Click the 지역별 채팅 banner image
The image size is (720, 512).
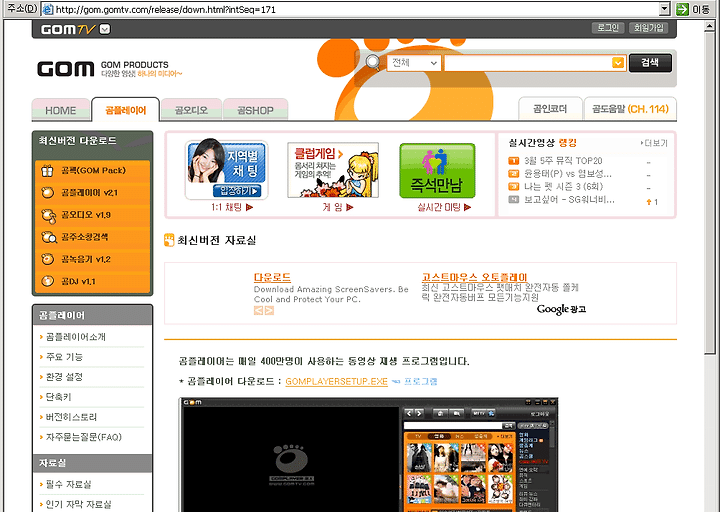click(226, 169)
